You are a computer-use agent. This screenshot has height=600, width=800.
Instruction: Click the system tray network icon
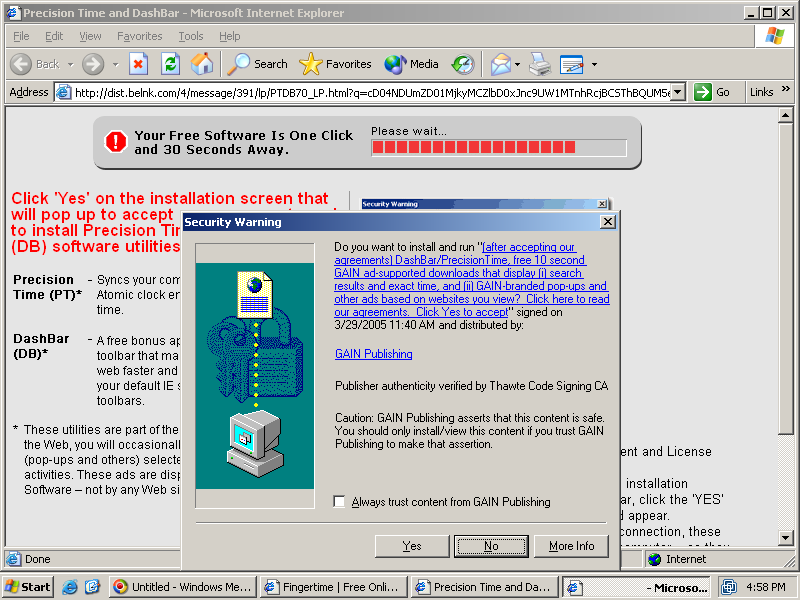[729, 587]
